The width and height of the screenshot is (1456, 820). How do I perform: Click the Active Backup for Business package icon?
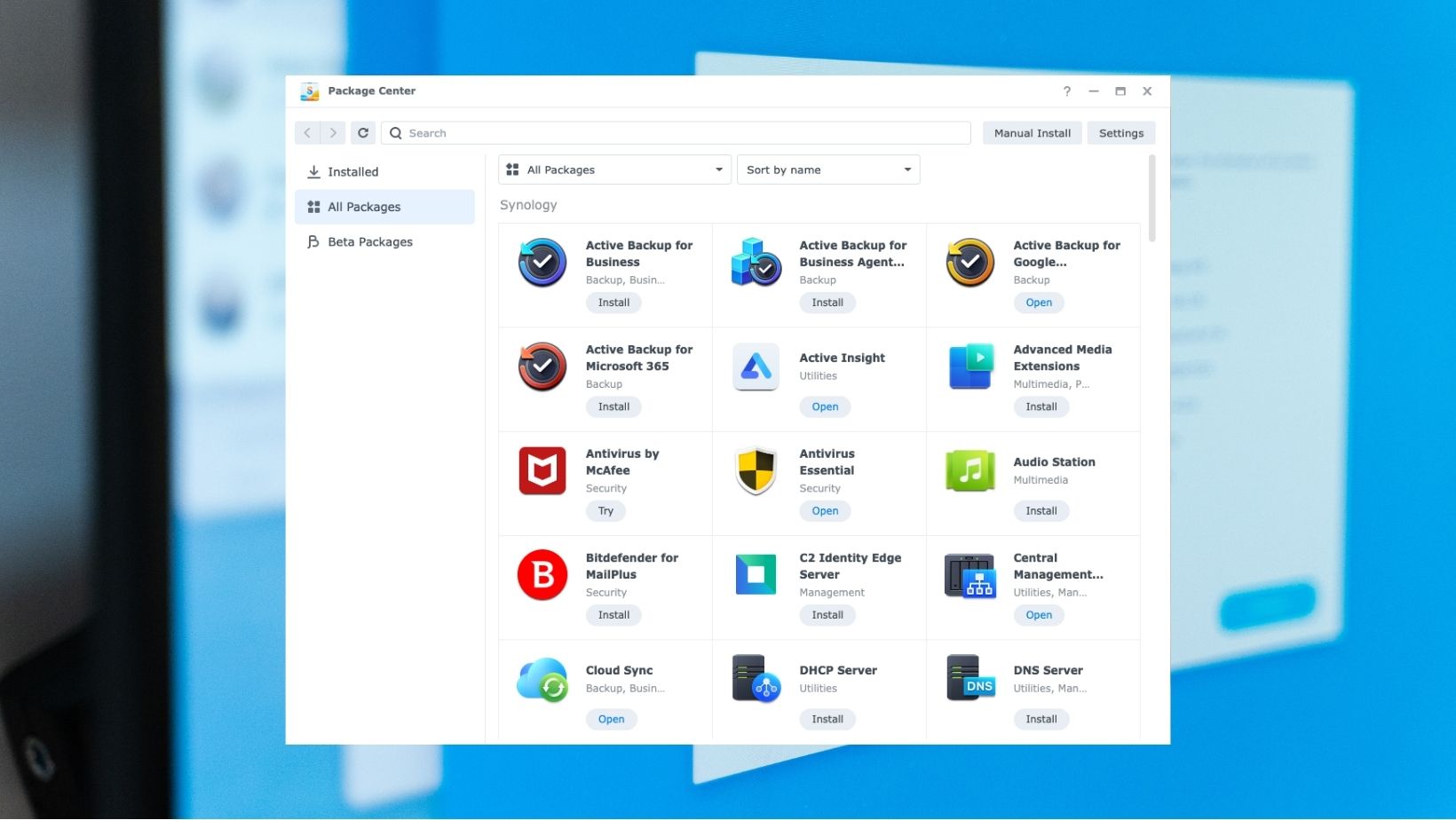tap(542, 263)
